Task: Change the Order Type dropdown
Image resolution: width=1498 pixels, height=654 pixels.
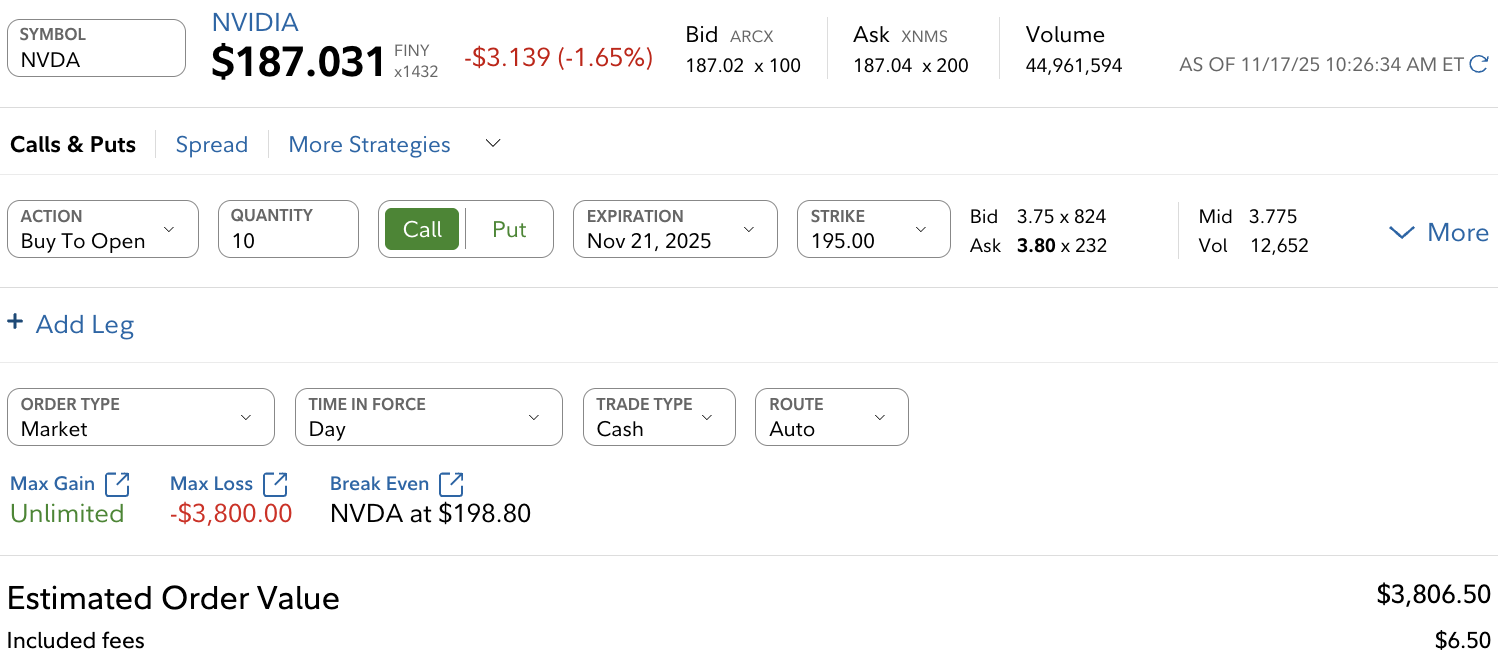Action: coord(140,417)
